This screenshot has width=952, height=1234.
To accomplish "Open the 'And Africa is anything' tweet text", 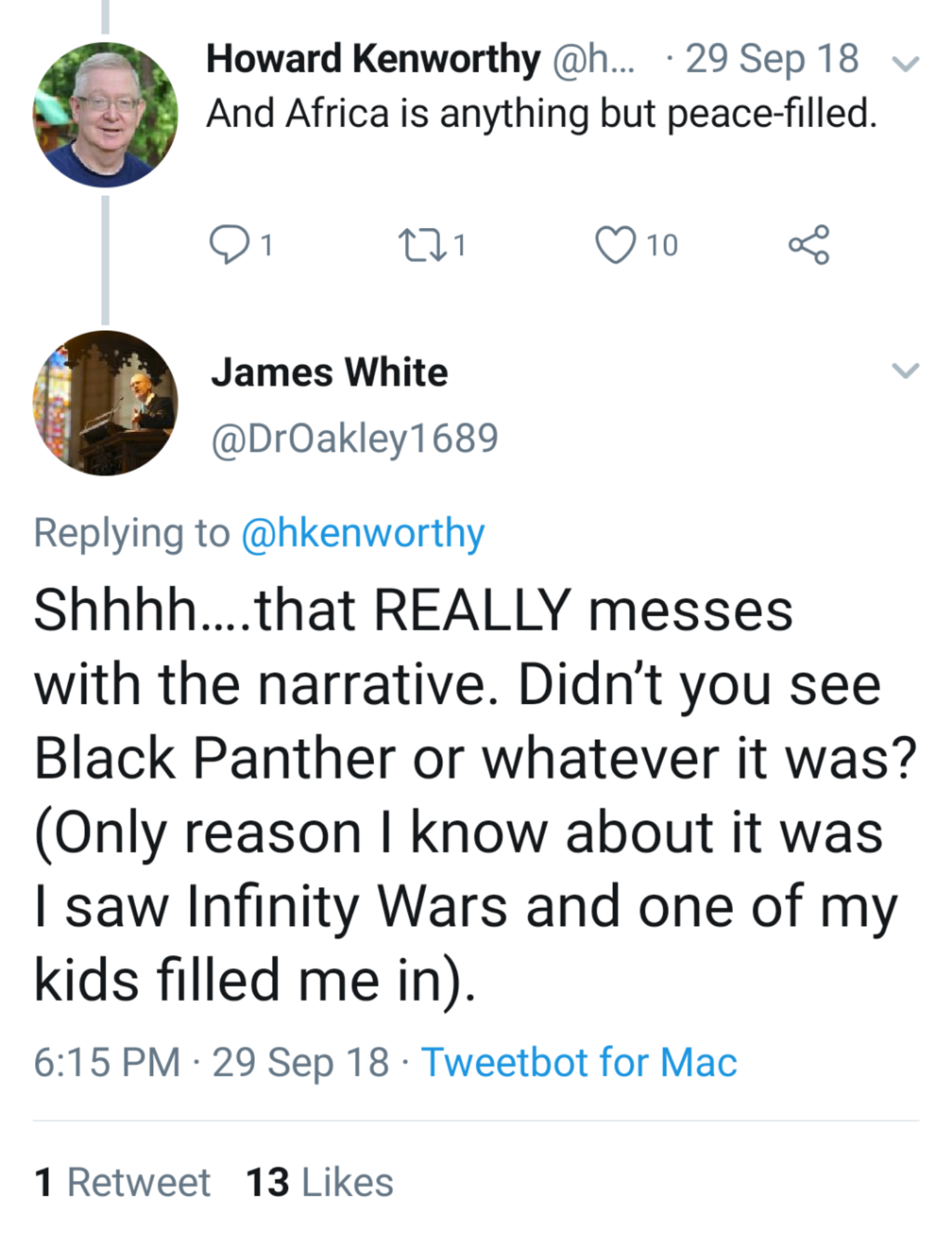I will pyautogui.click(x=541, y=113).
